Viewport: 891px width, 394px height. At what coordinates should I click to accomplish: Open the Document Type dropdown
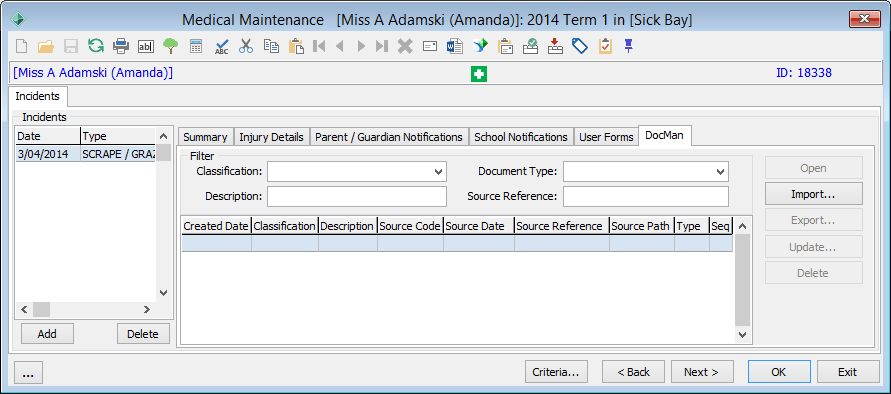pos(720,171)
